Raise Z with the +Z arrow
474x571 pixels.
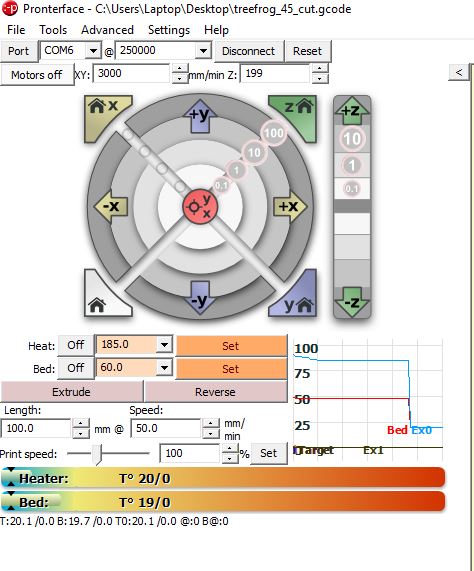pos(352,110)
